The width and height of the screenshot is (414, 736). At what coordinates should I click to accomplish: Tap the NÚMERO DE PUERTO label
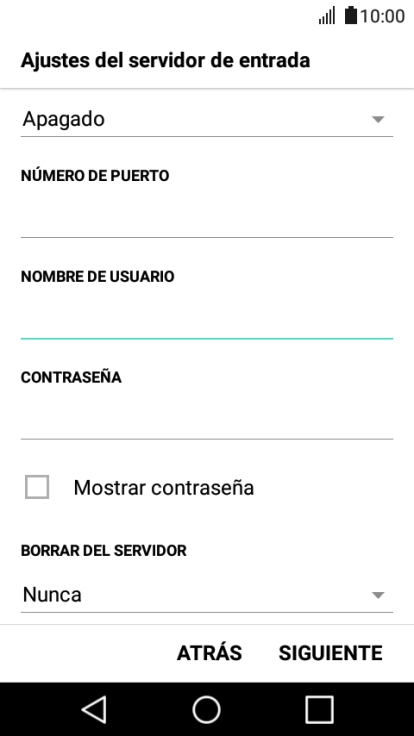click(x=95, y=176)
